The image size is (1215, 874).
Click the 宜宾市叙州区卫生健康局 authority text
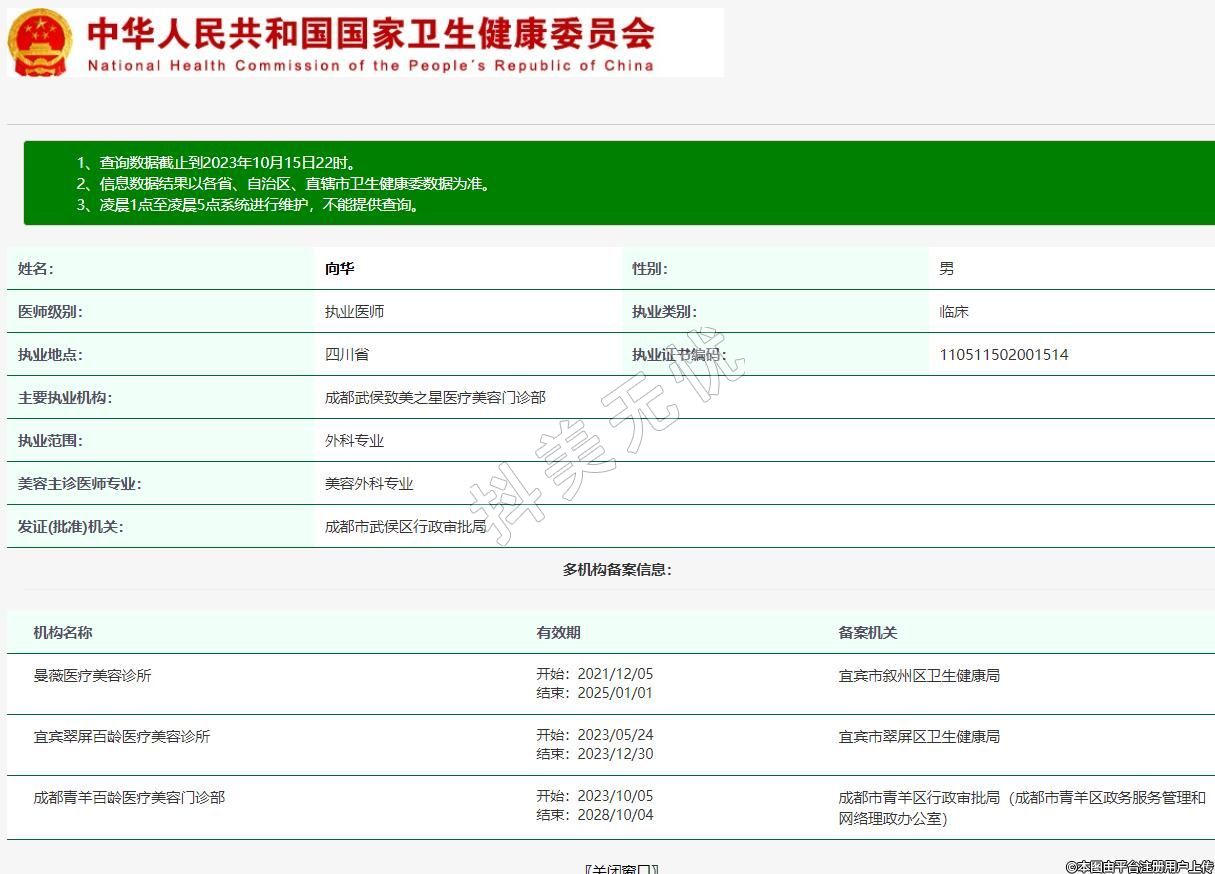[919, 676]
